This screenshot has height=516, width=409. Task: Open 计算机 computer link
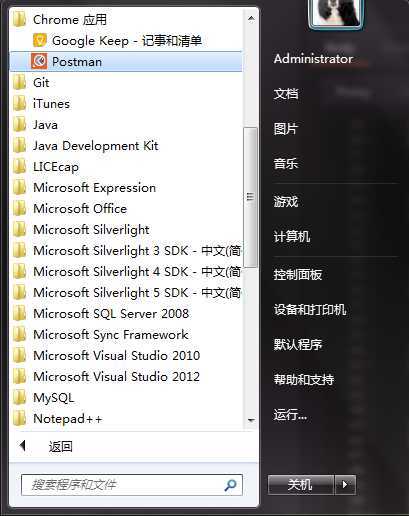coord(292,236)
